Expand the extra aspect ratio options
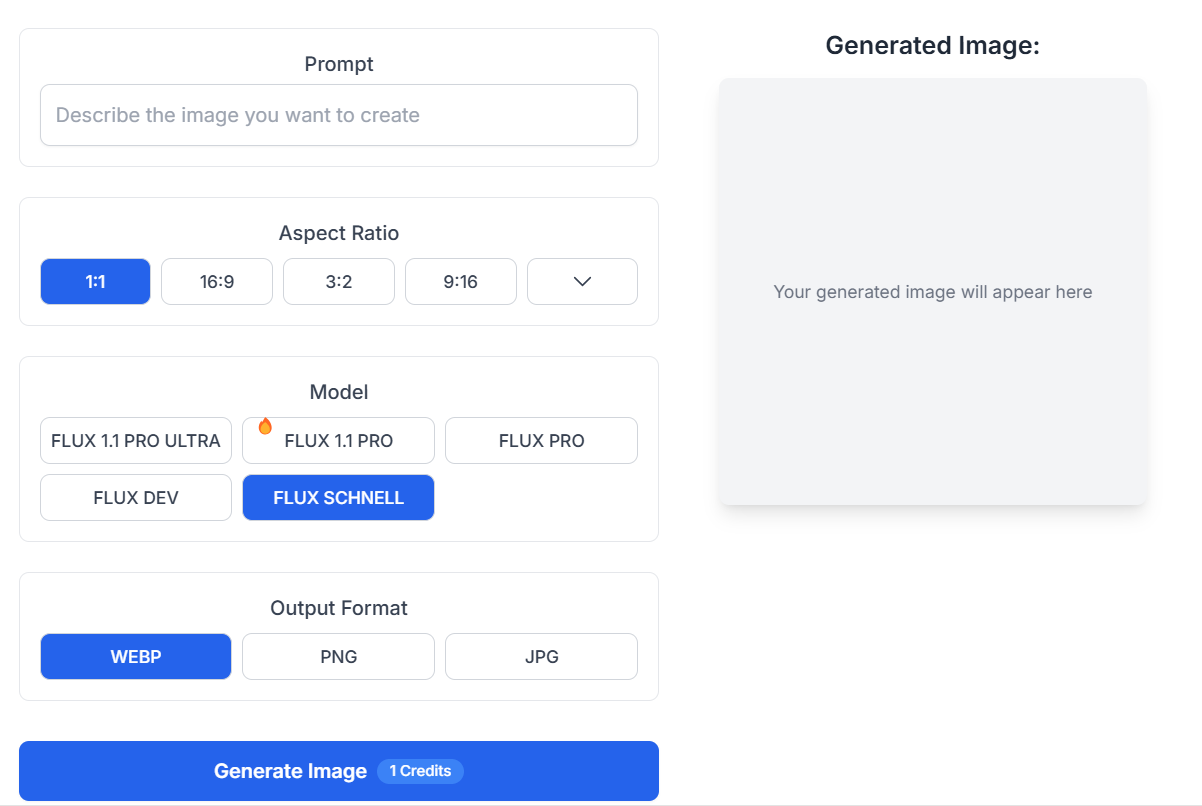Screen dimensions: 1202x806 (x=582, y=281)
